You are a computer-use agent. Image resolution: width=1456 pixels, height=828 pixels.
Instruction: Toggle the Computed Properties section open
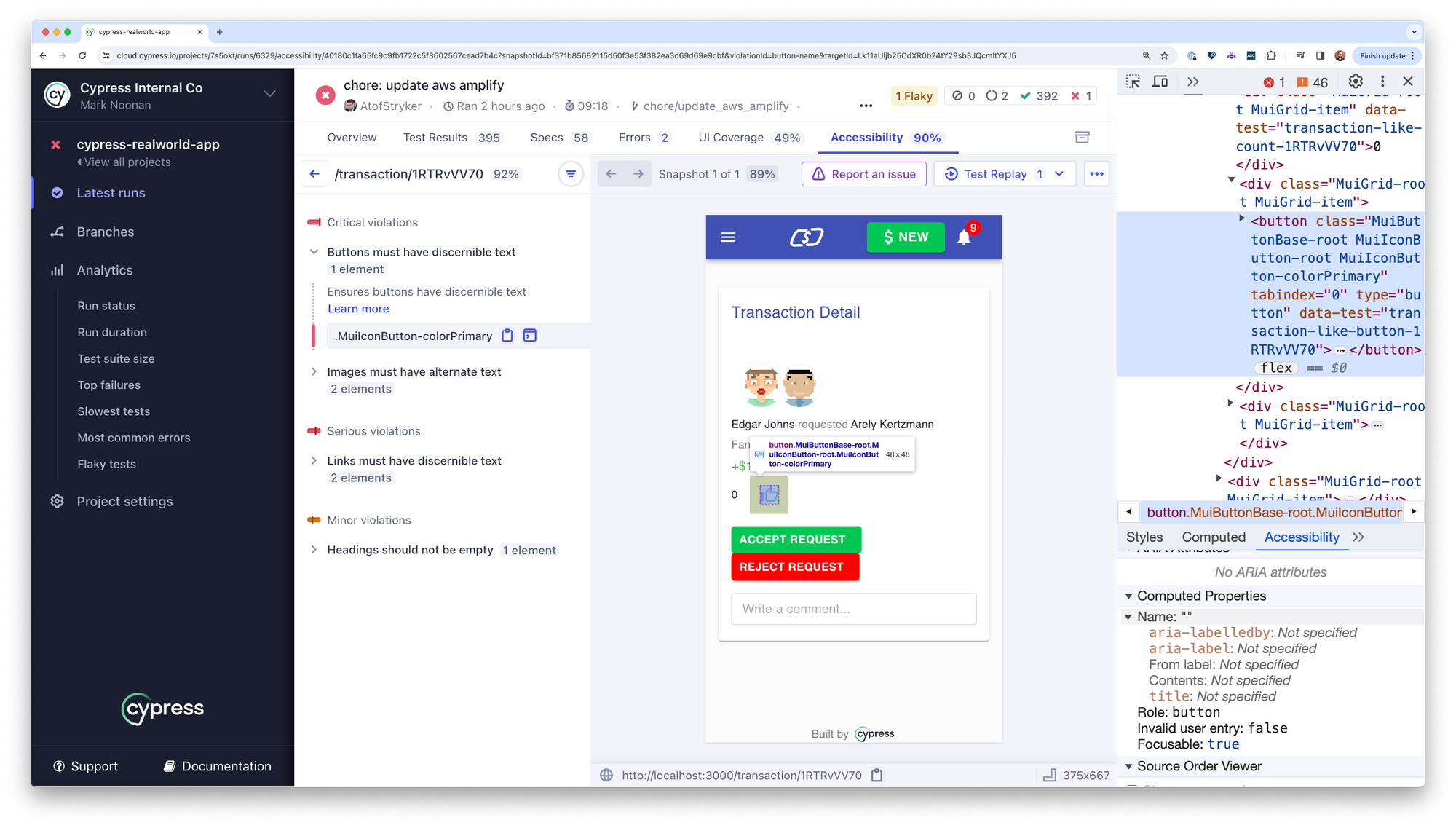[x=1130, y=596]
